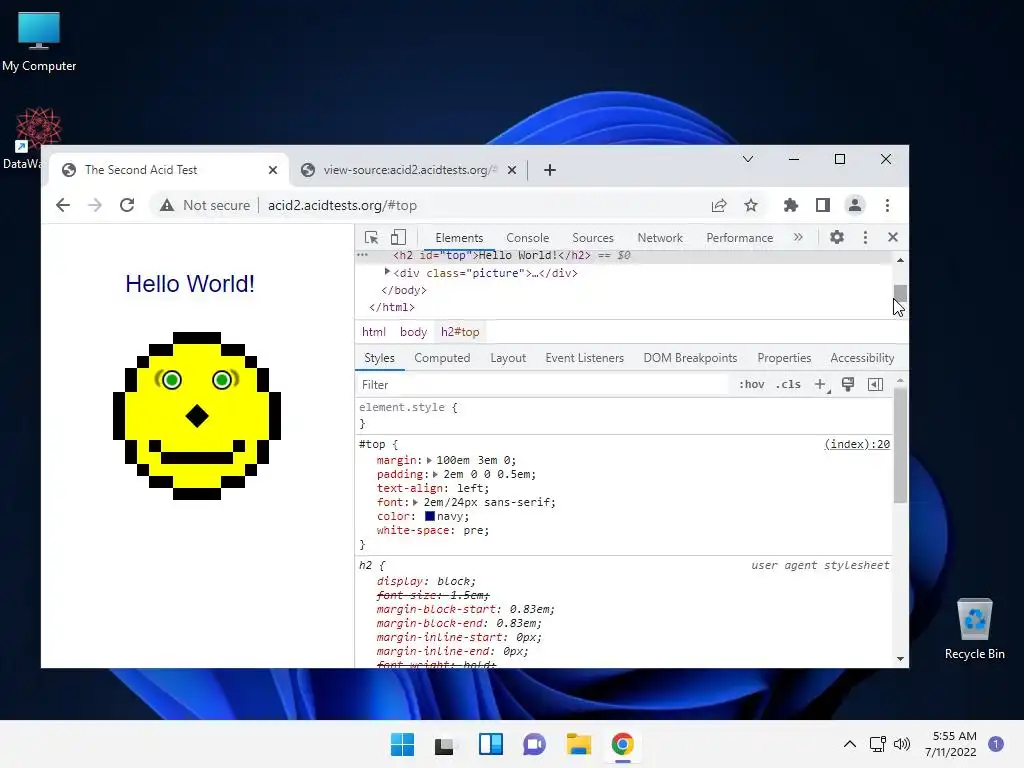1024x768 pixels.
Task: Select the inspect element picker icon
Action: 372,238
